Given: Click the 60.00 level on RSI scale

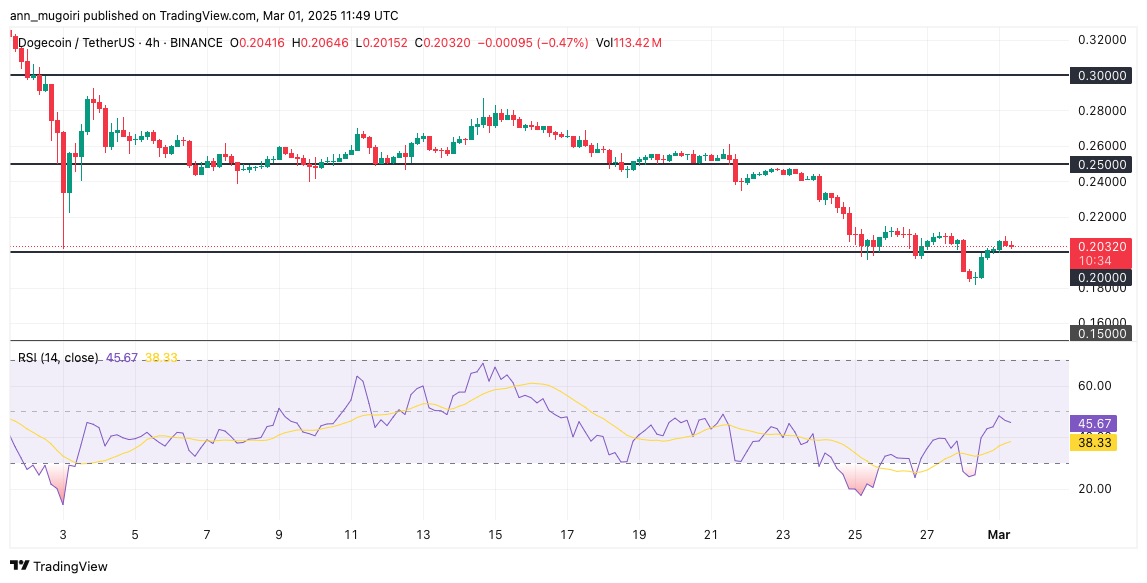Looking at the screenshot, I should click(1096, 385).
